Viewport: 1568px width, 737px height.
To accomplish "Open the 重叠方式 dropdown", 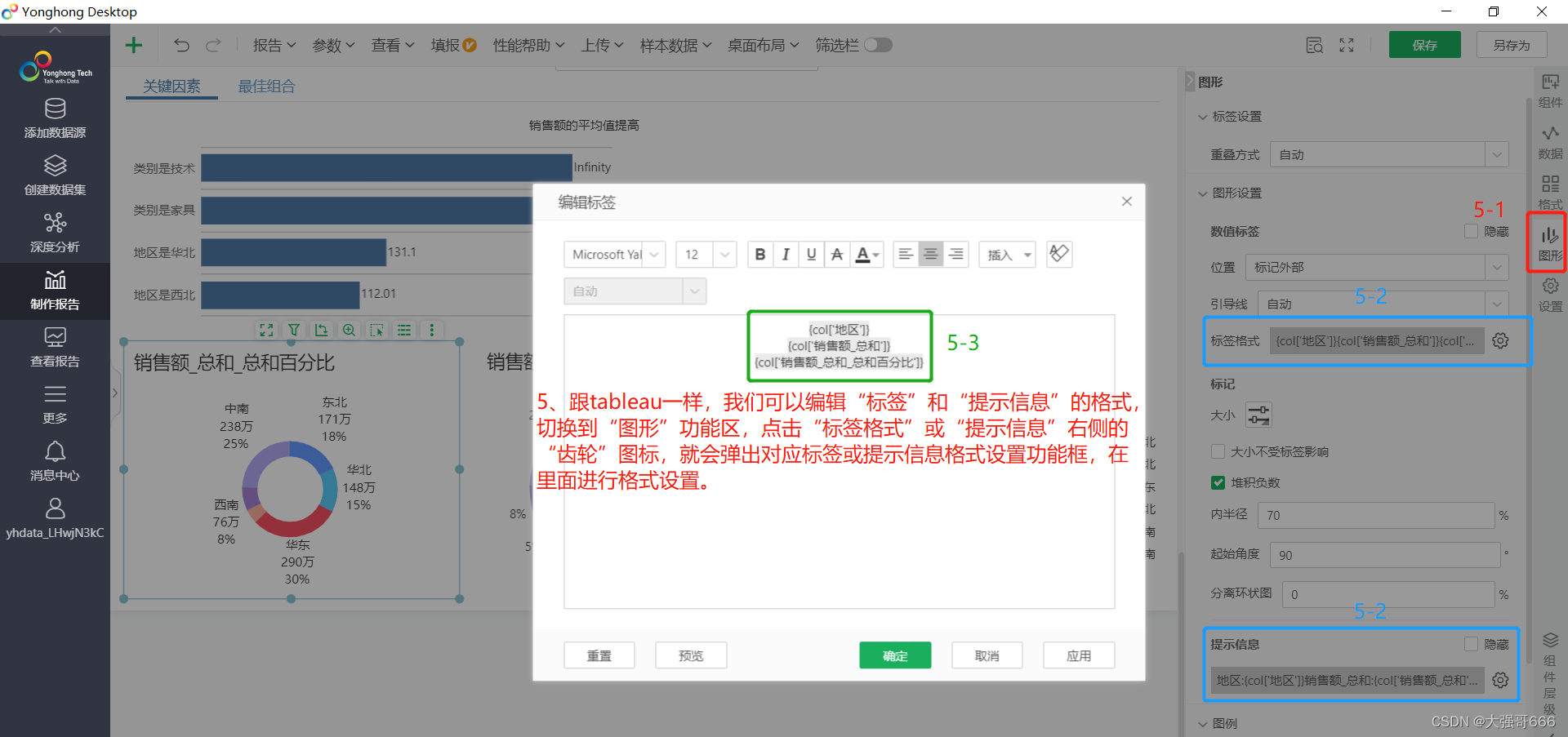I will coord(1389,154).
